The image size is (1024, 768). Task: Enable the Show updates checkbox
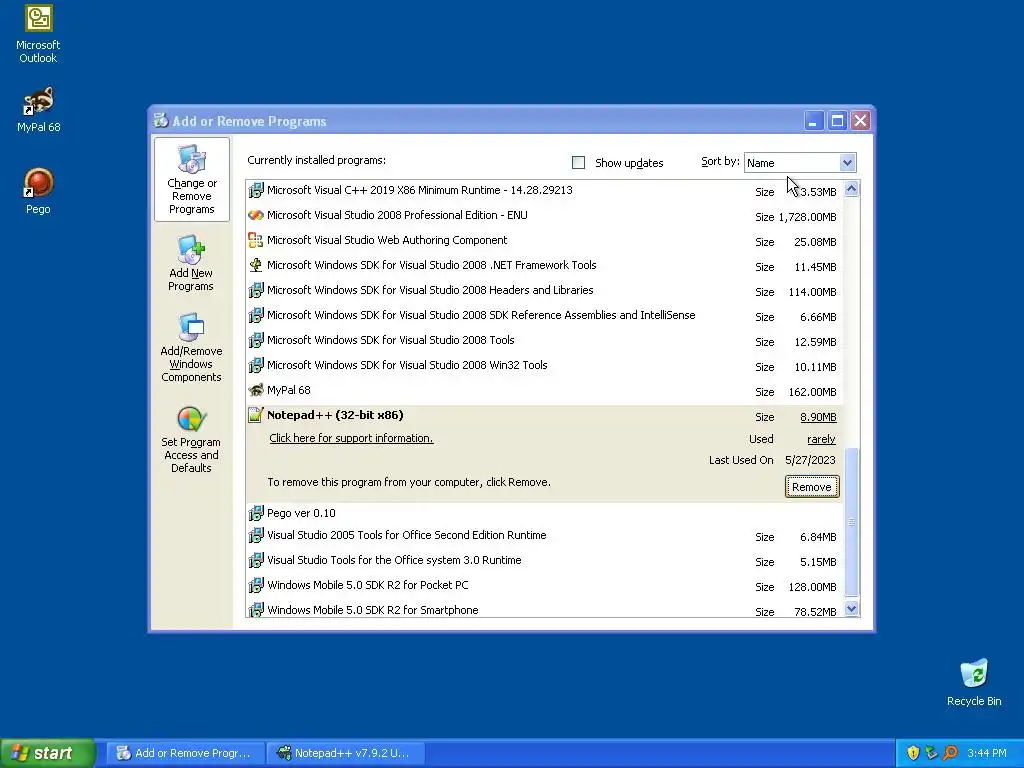pos(579,163)
